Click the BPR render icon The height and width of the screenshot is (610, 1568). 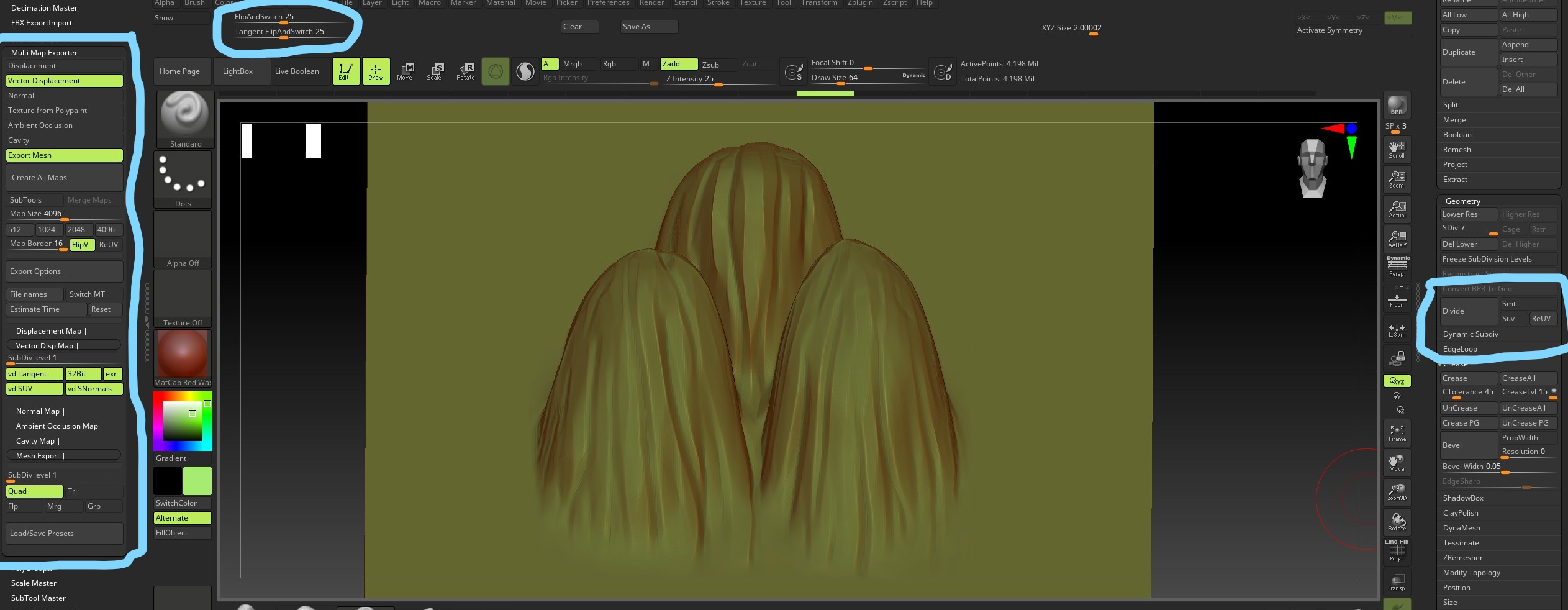(1397, 105)
